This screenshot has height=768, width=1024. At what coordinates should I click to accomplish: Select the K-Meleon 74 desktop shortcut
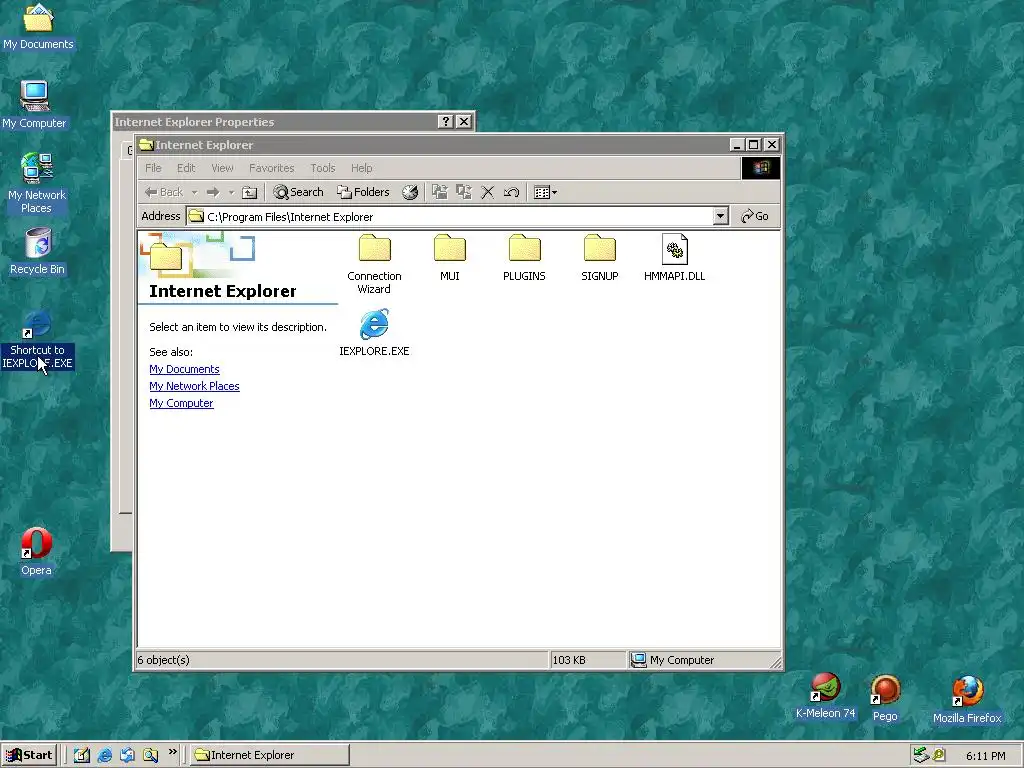tap(825, 696)
